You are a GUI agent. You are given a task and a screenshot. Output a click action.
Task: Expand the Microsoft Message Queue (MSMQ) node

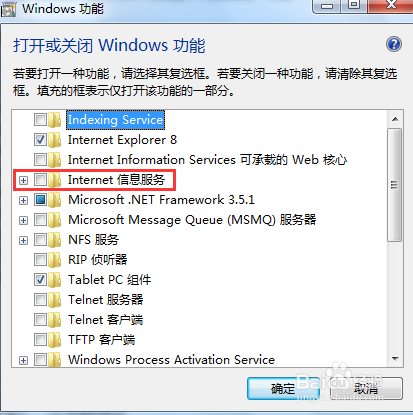[x=23, y=220]
